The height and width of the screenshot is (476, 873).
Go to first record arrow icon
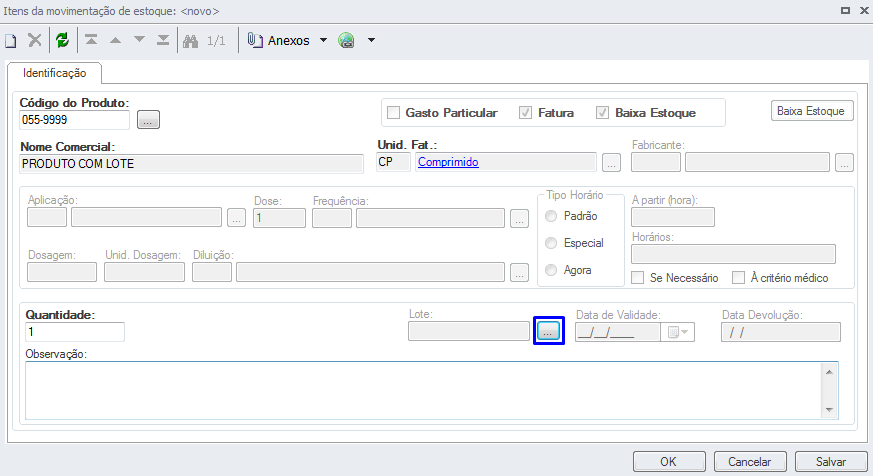(91, 40)
